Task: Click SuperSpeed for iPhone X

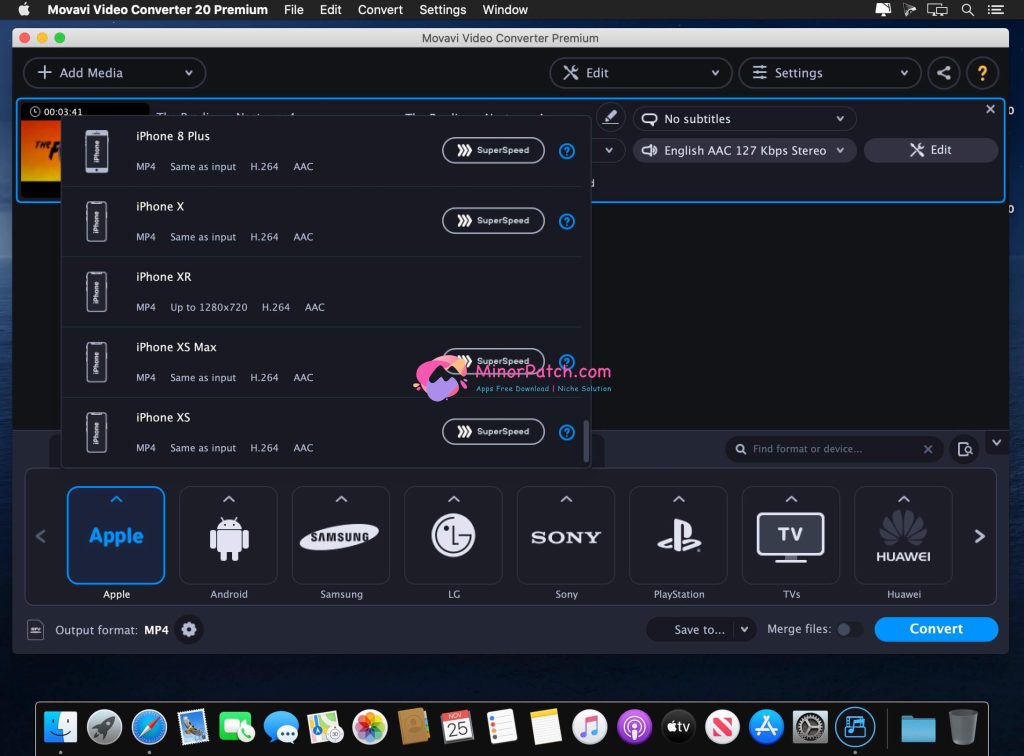Action: [x=493, y=221]
